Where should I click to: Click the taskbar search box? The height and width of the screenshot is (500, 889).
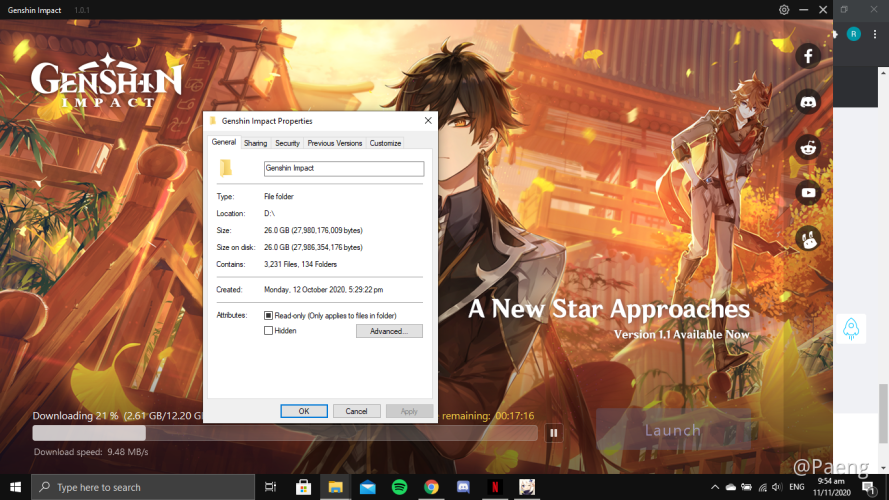point(142,487)
